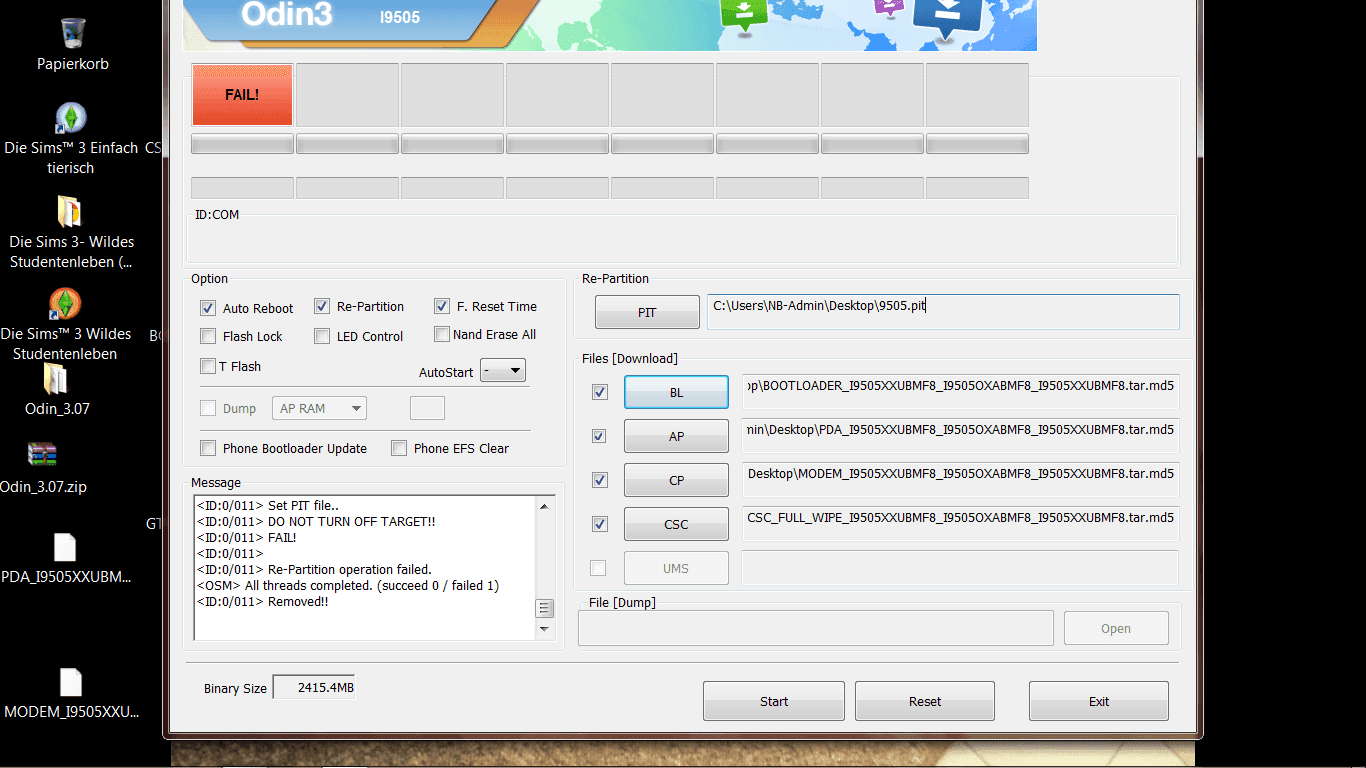Screen dimensions: 1366x768
Task: Select the MODEM_I9505XXU file icon
Action: coord(70,683)
